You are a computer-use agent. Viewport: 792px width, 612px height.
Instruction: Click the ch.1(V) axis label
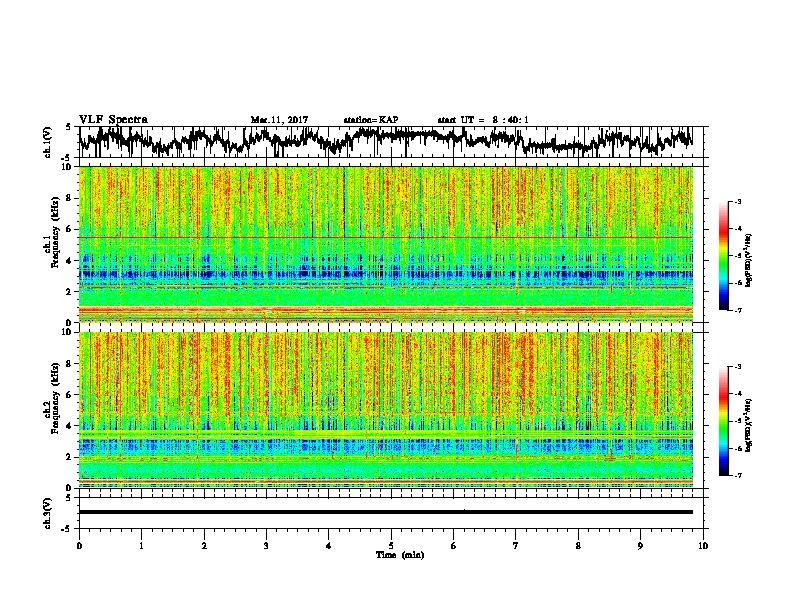pos(48,142)
